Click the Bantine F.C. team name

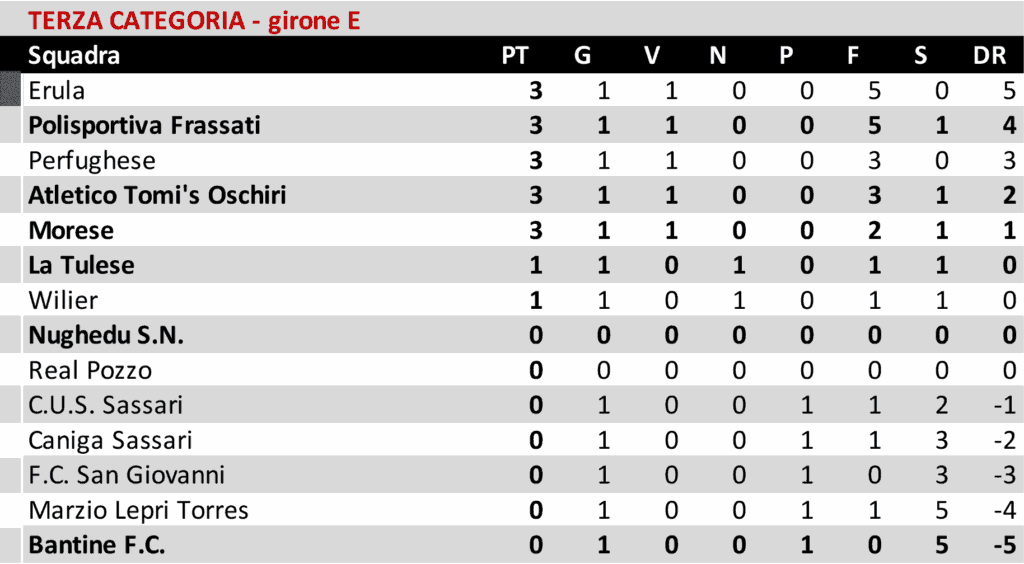(97, 546)
